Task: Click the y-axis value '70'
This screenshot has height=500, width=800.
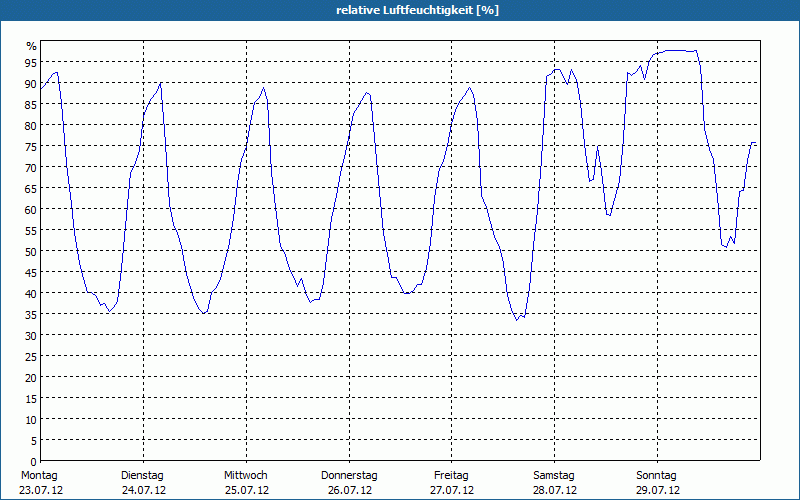Action: (31, 167)
